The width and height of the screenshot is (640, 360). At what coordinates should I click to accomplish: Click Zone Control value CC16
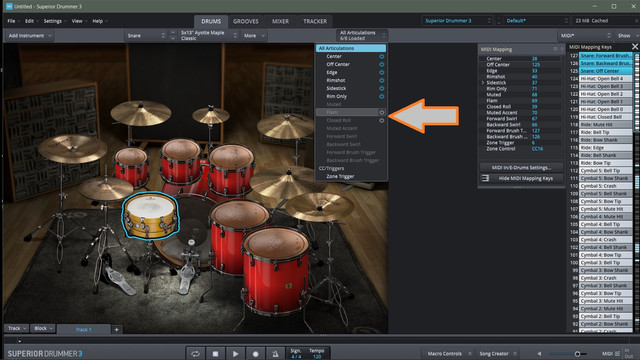point(537,149)
